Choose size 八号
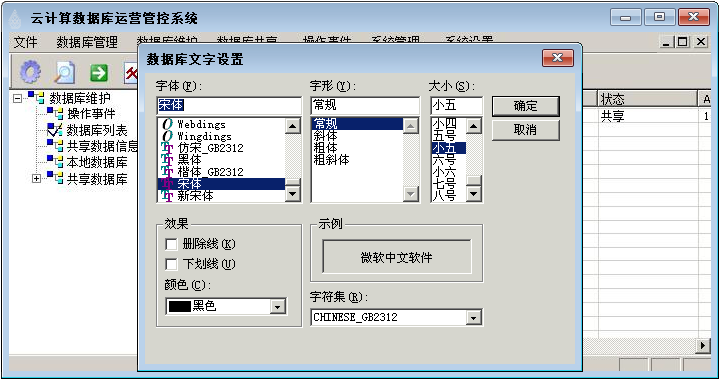This screenshot has width=720, height=380. click(449, 196)
